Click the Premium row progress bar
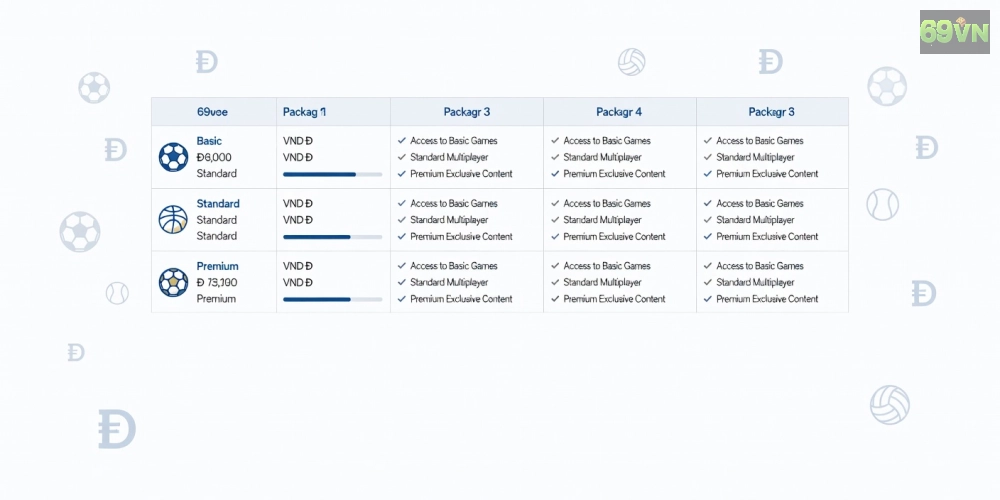The image size is (1000, 500). coord(332,299)
